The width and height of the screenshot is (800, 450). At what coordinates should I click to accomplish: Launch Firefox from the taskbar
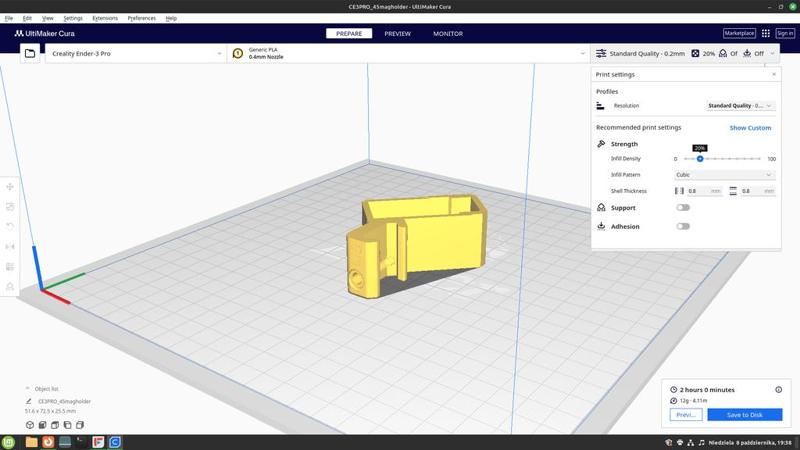pos(48,442)
